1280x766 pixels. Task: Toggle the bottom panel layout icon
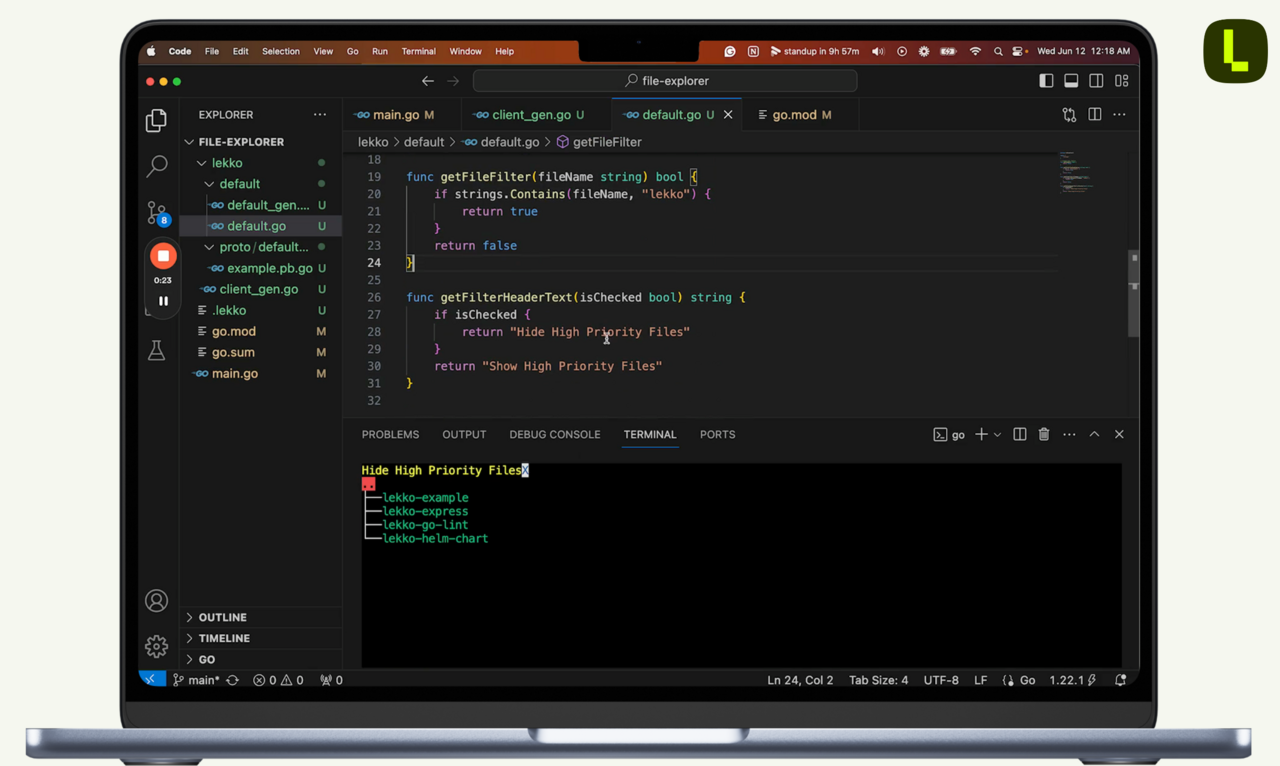1071,81
